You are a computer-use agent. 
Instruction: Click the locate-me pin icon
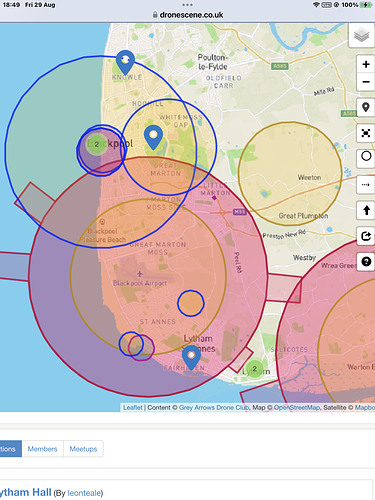click(366, 107)
